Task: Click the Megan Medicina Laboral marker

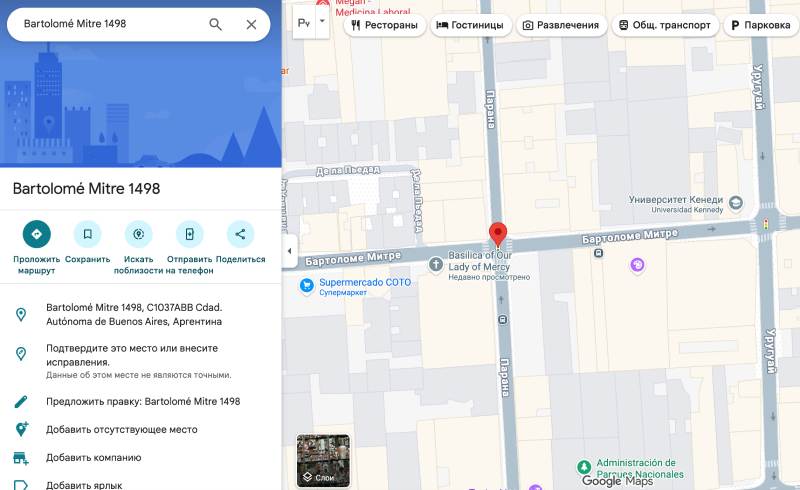Action: (x=322, y=3)
